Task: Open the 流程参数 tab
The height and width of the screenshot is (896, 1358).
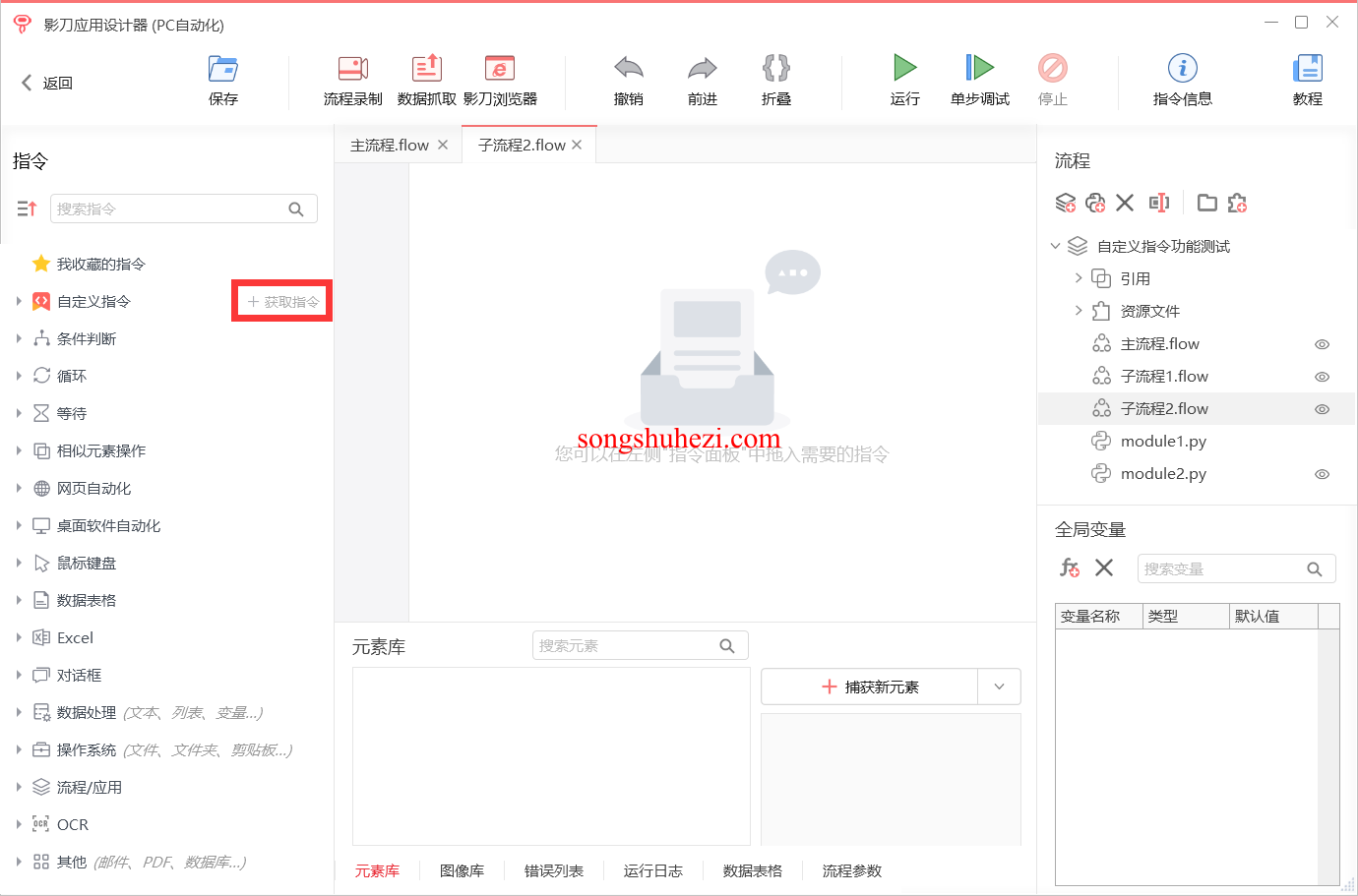Action: (x=852, y=870)
